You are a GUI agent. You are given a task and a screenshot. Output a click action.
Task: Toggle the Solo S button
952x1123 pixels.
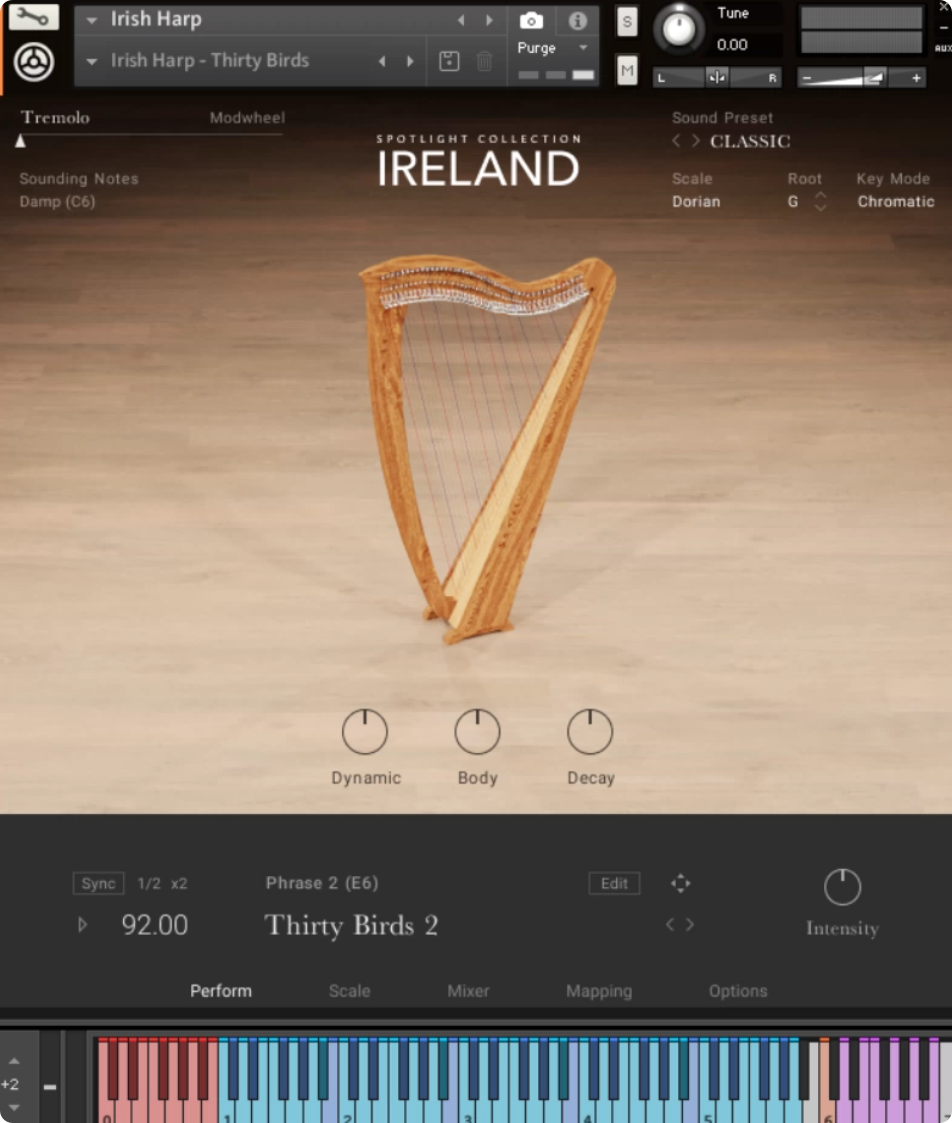(627, 22)
